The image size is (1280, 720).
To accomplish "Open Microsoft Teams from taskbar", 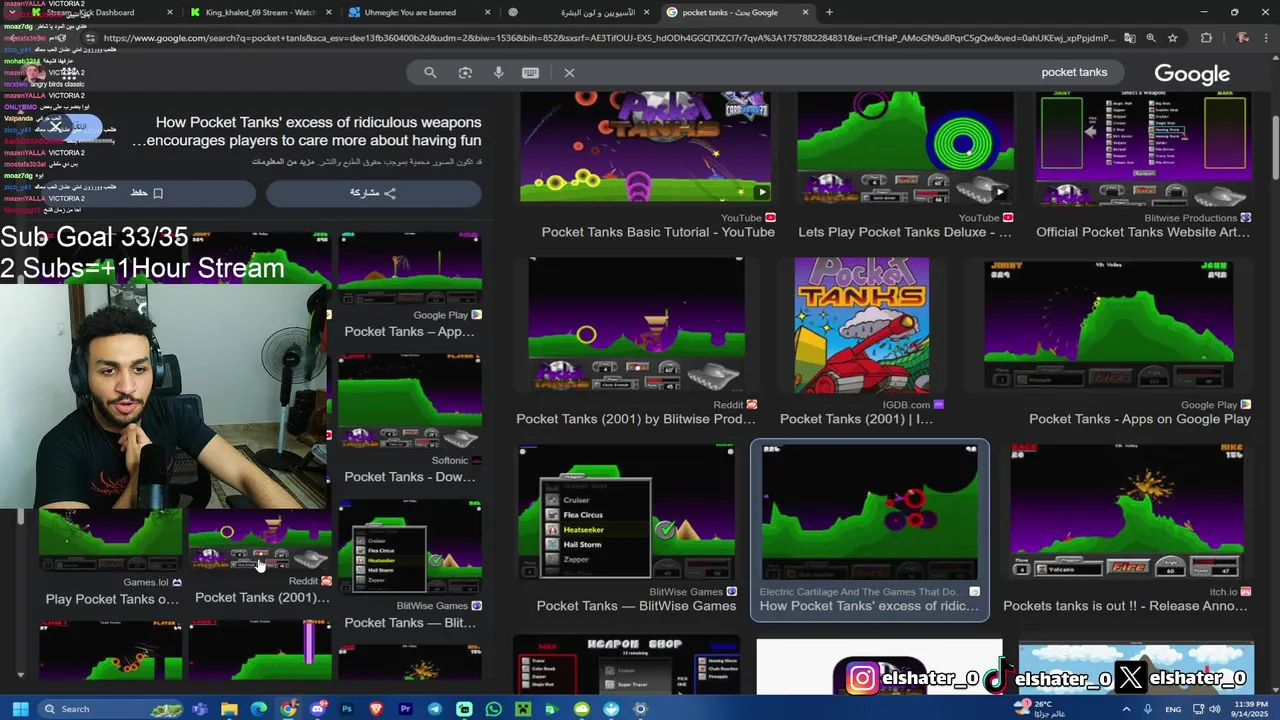I will pyautogui.click(x=200, y=709).
